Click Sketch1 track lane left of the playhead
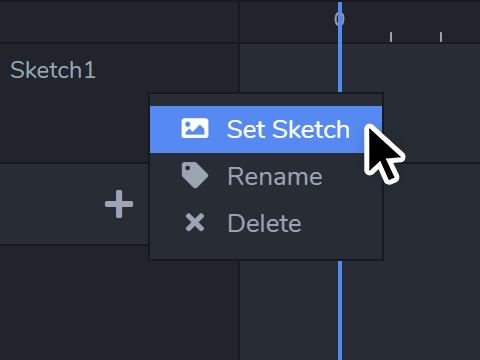 coord(289,68)
